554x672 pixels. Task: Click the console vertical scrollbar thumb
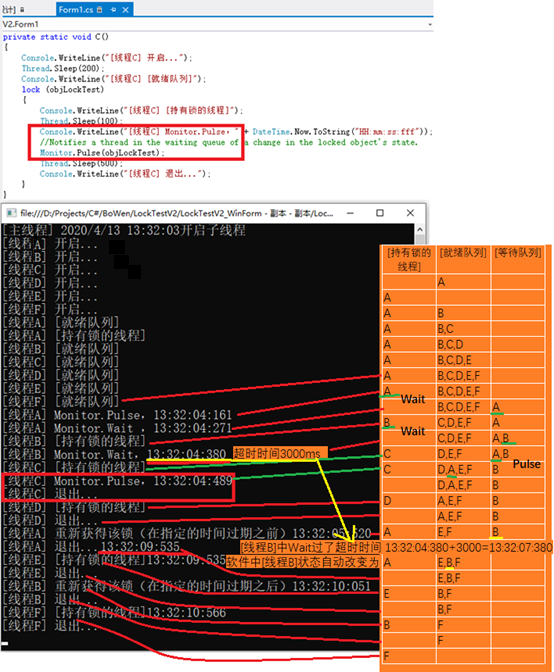tap(420, 239)
